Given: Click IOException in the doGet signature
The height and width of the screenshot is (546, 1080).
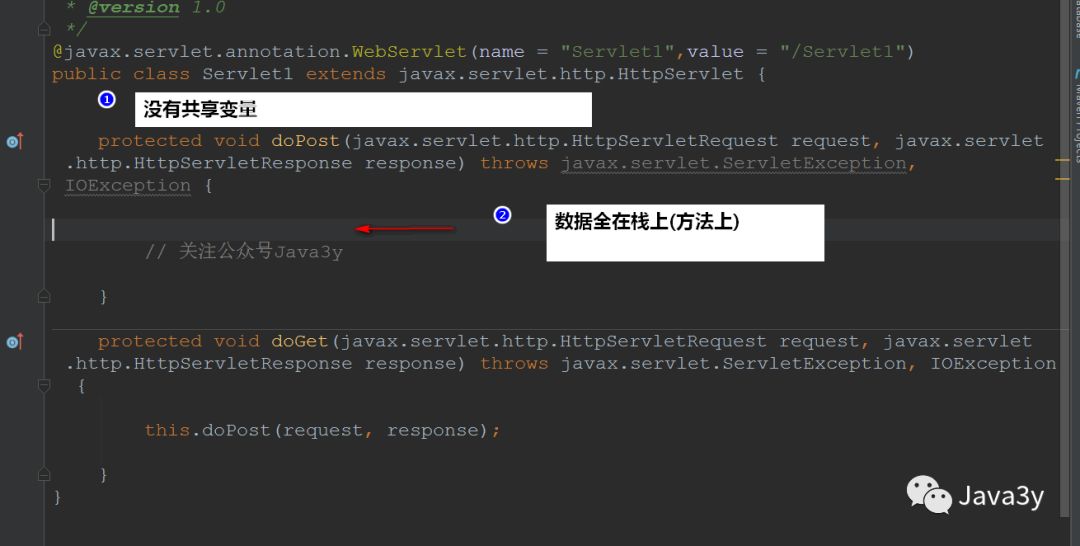Looking at the screenshot, I should click(993, 364).
